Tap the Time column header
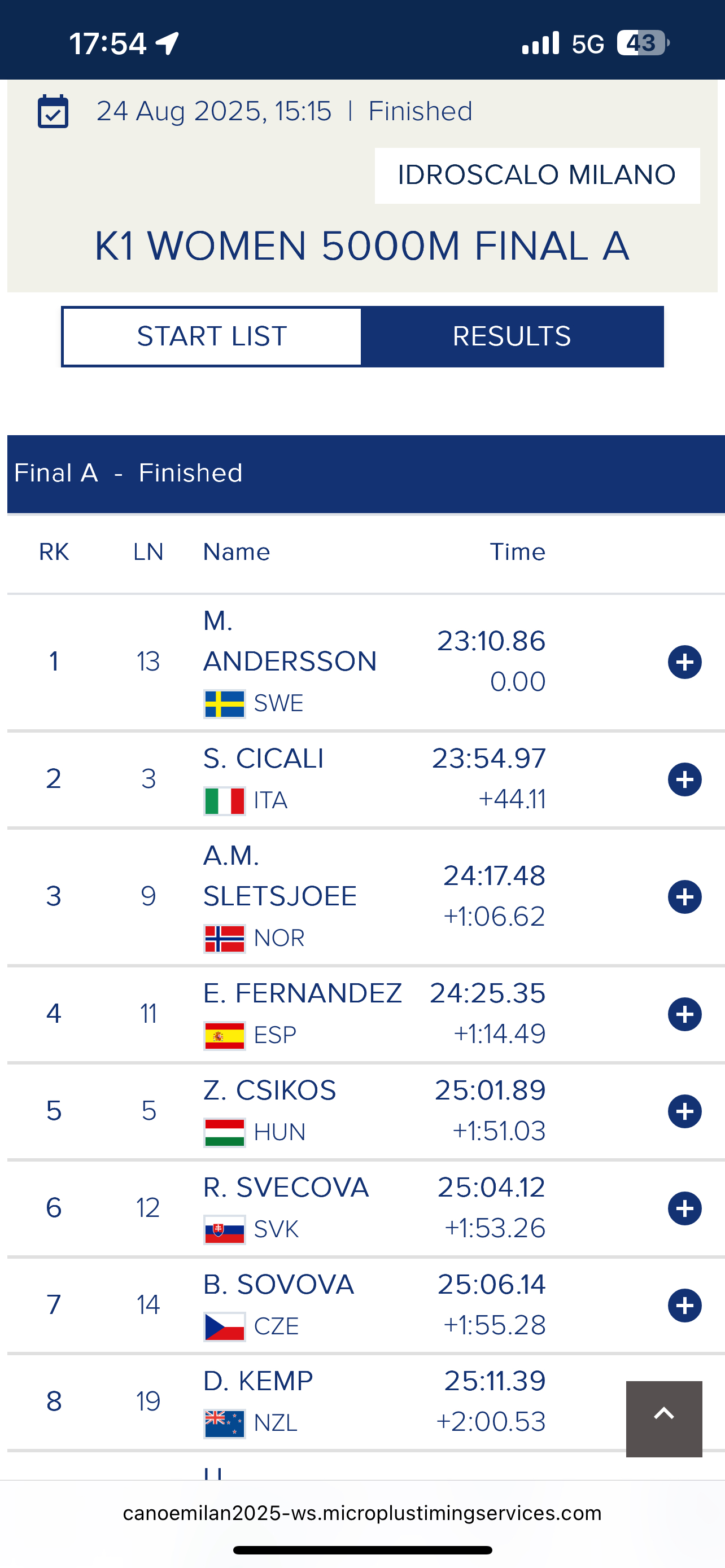Screen dimensions: 725x1568 [x=517, y=552]
